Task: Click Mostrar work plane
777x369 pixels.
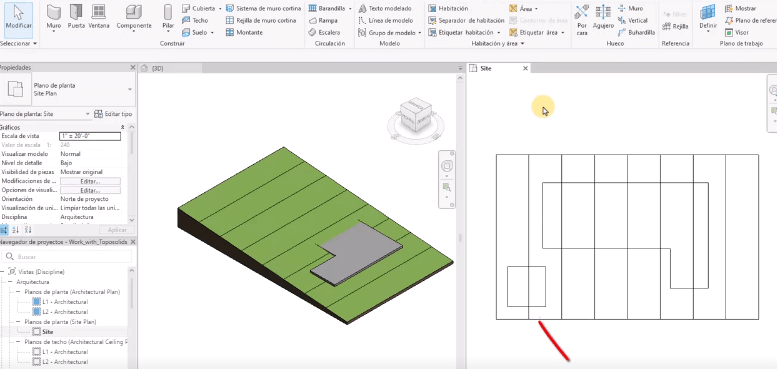Action: 740,8
